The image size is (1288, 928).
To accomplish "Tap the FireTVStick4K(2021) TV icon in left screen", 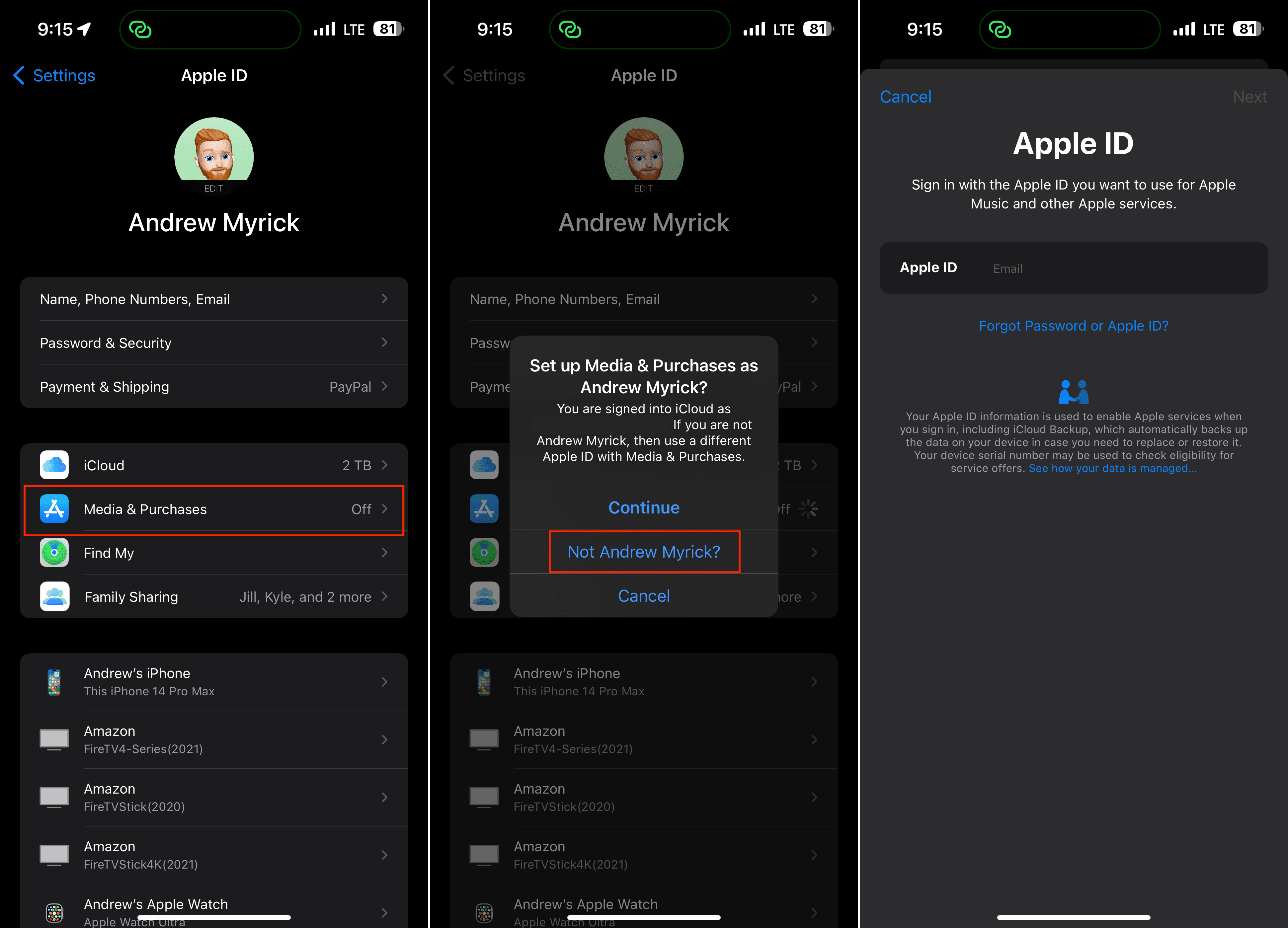I will tap(54, 855).
